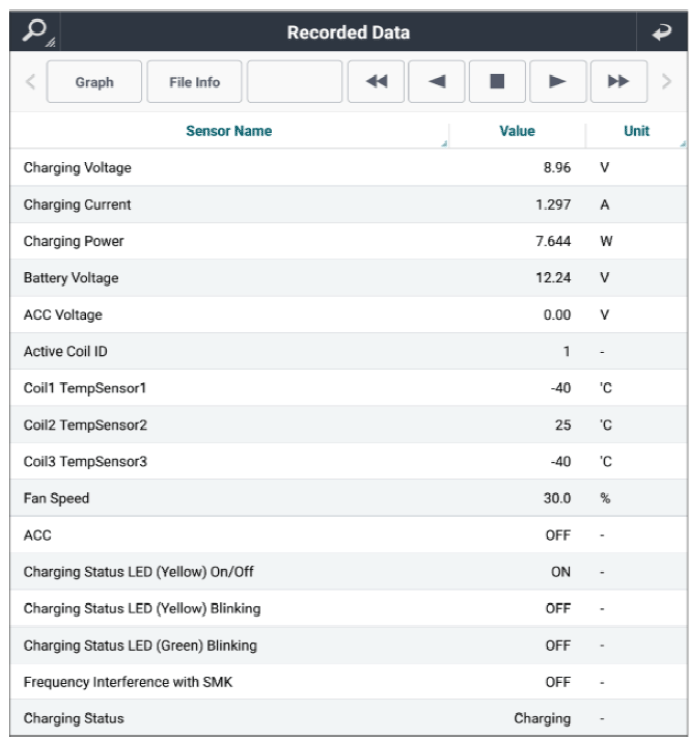This screenshot has height=746, width=699.
Task: Click the 0.00 ACC voltage value
Action: pyautogui.click(x=557, y=314)
